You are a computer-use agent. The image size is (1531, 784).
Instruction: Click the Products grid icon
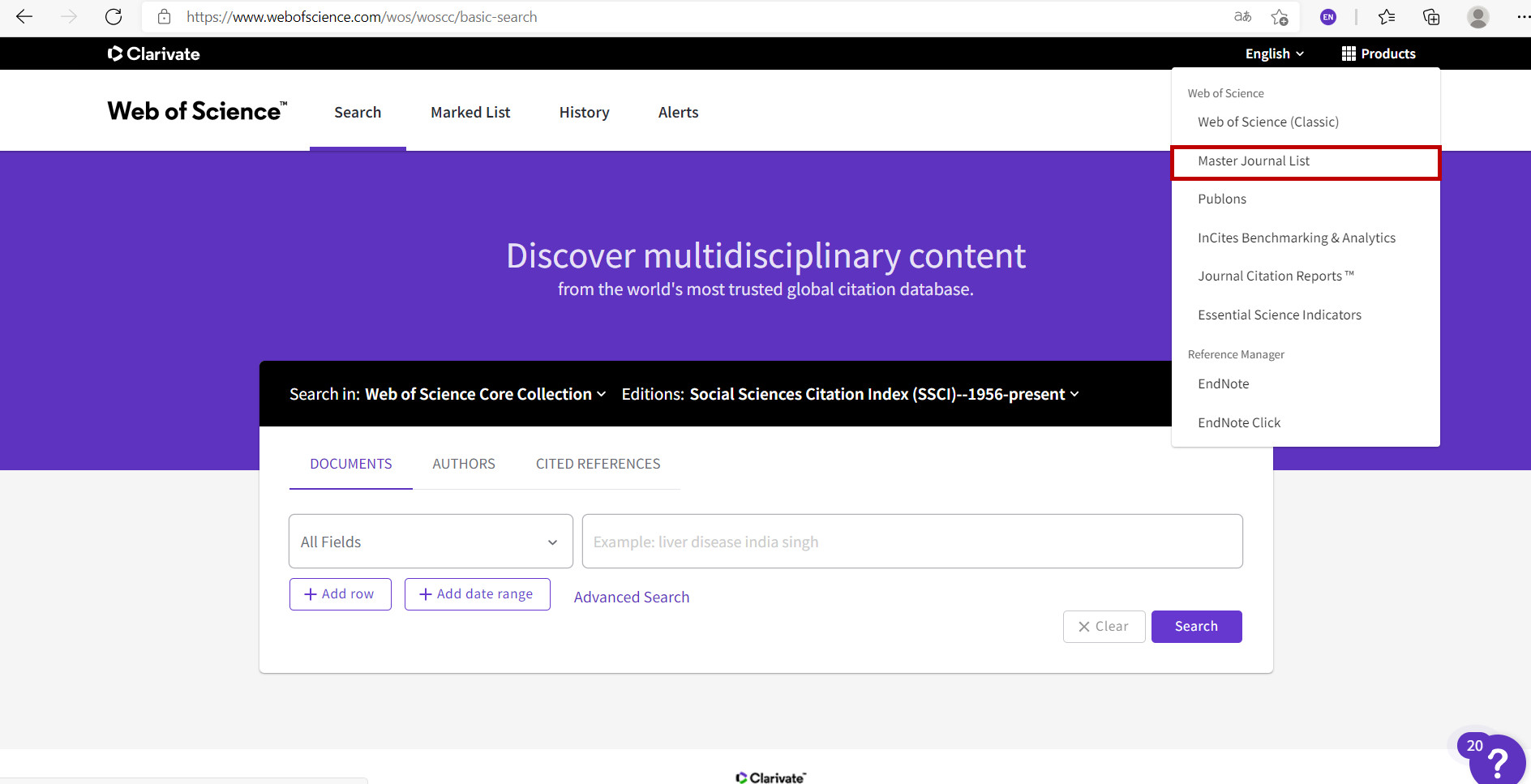(1348, 54)
